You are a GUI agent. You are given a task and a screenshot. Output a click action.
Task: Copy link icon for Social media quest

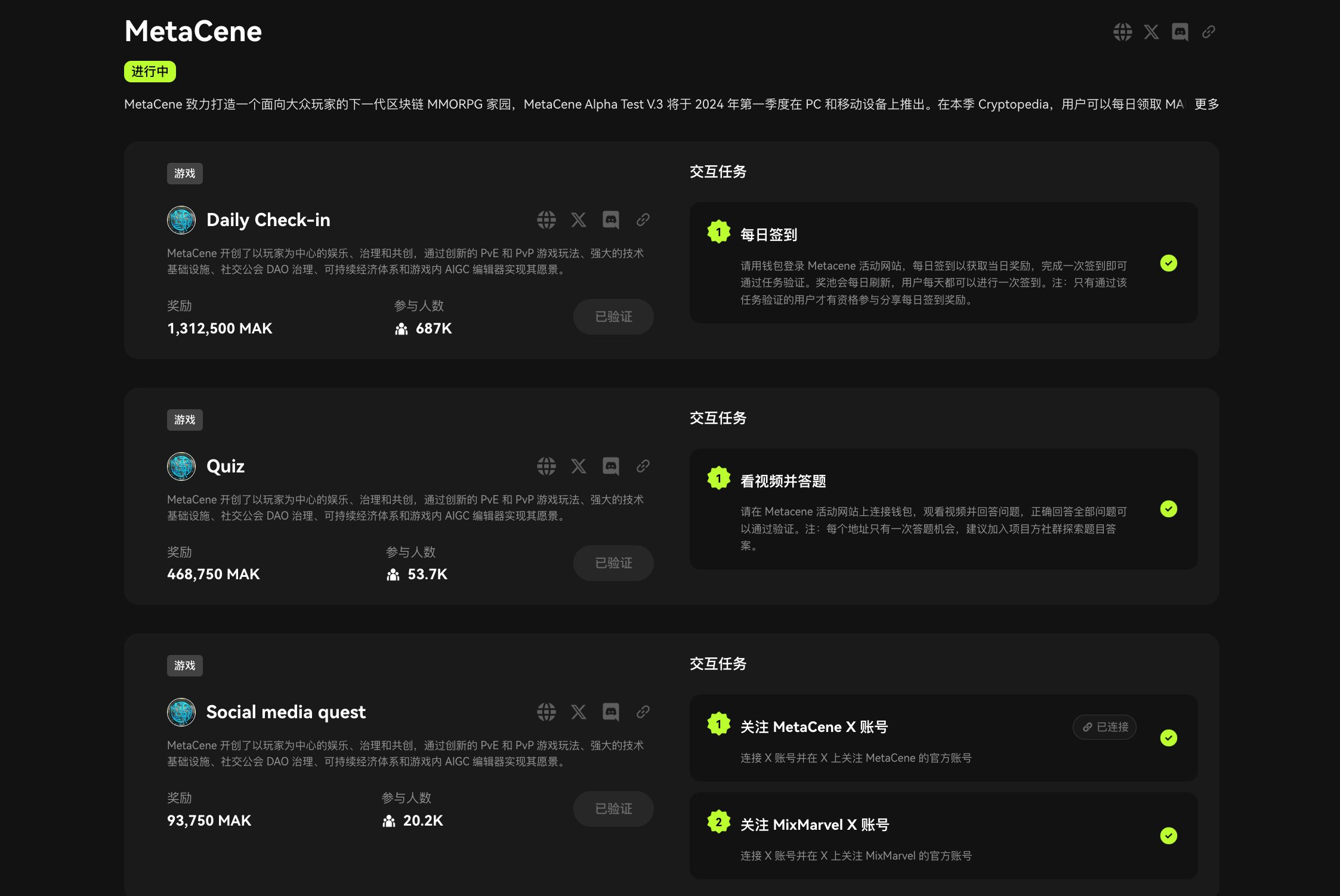643,712
